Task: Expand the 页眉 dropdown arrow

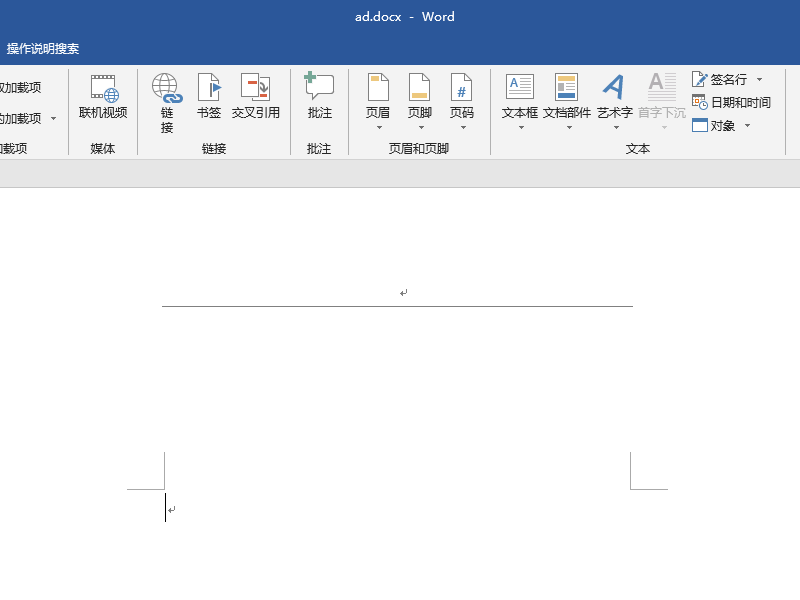Action: (379, 128)
